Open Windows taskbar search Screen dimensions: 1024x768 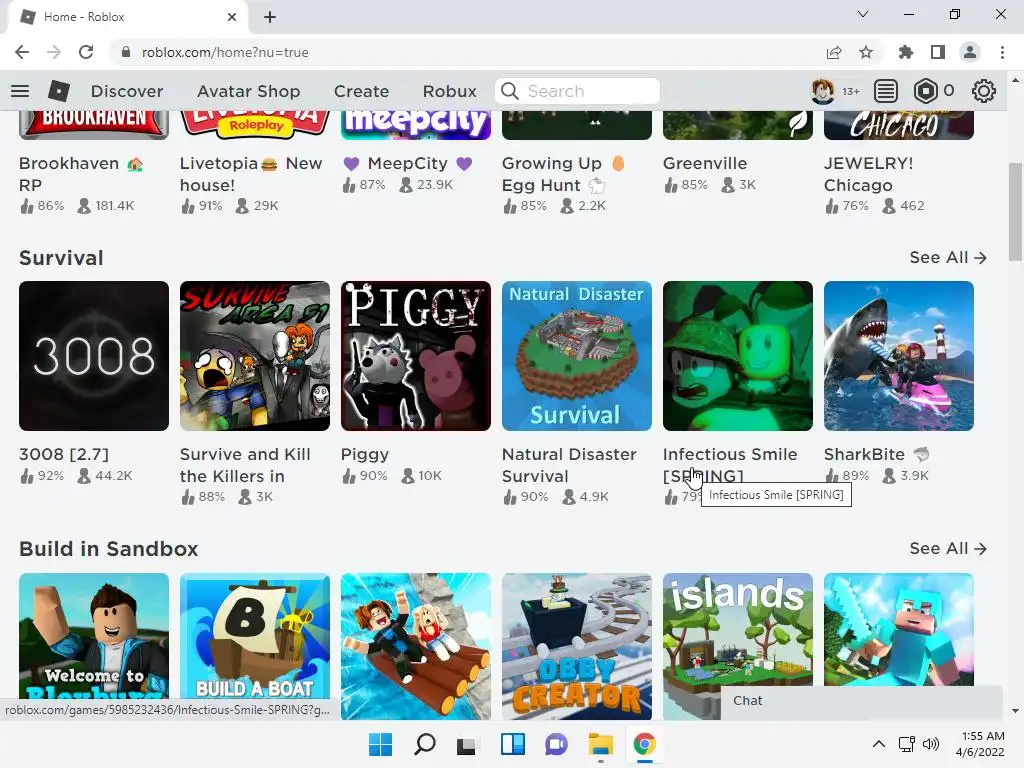pos(424,744)
